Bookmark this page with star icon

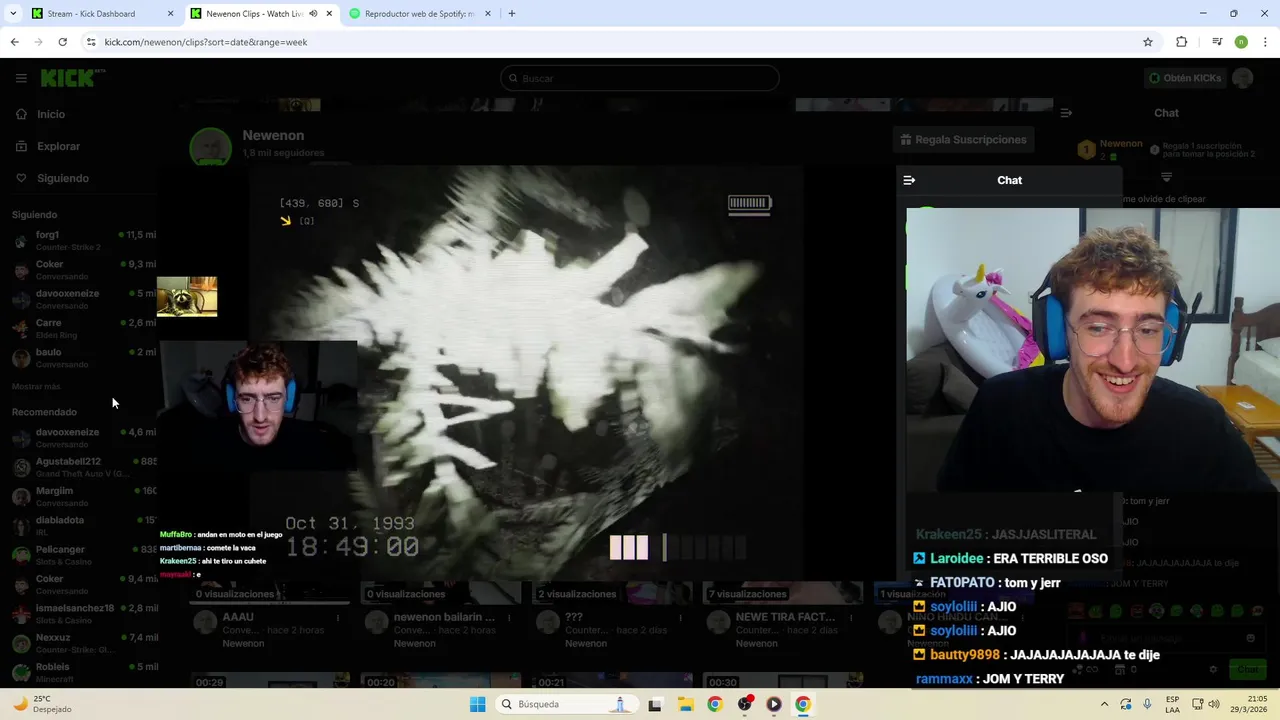coord(1148,42)
